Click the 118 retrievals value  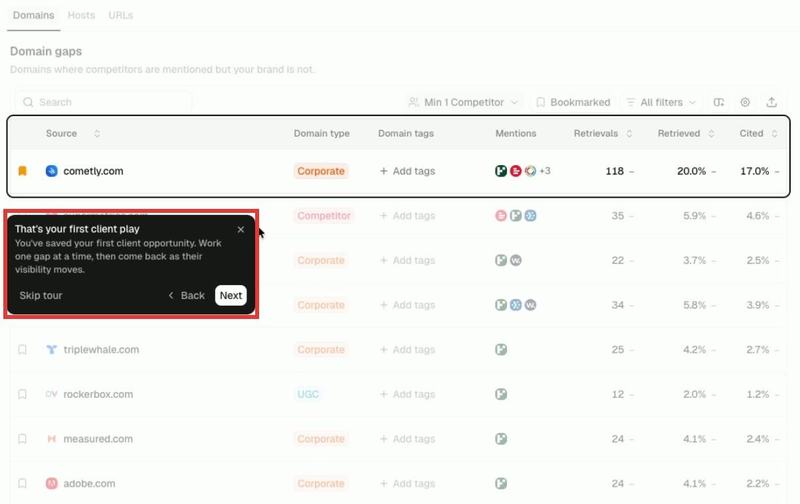614,171
